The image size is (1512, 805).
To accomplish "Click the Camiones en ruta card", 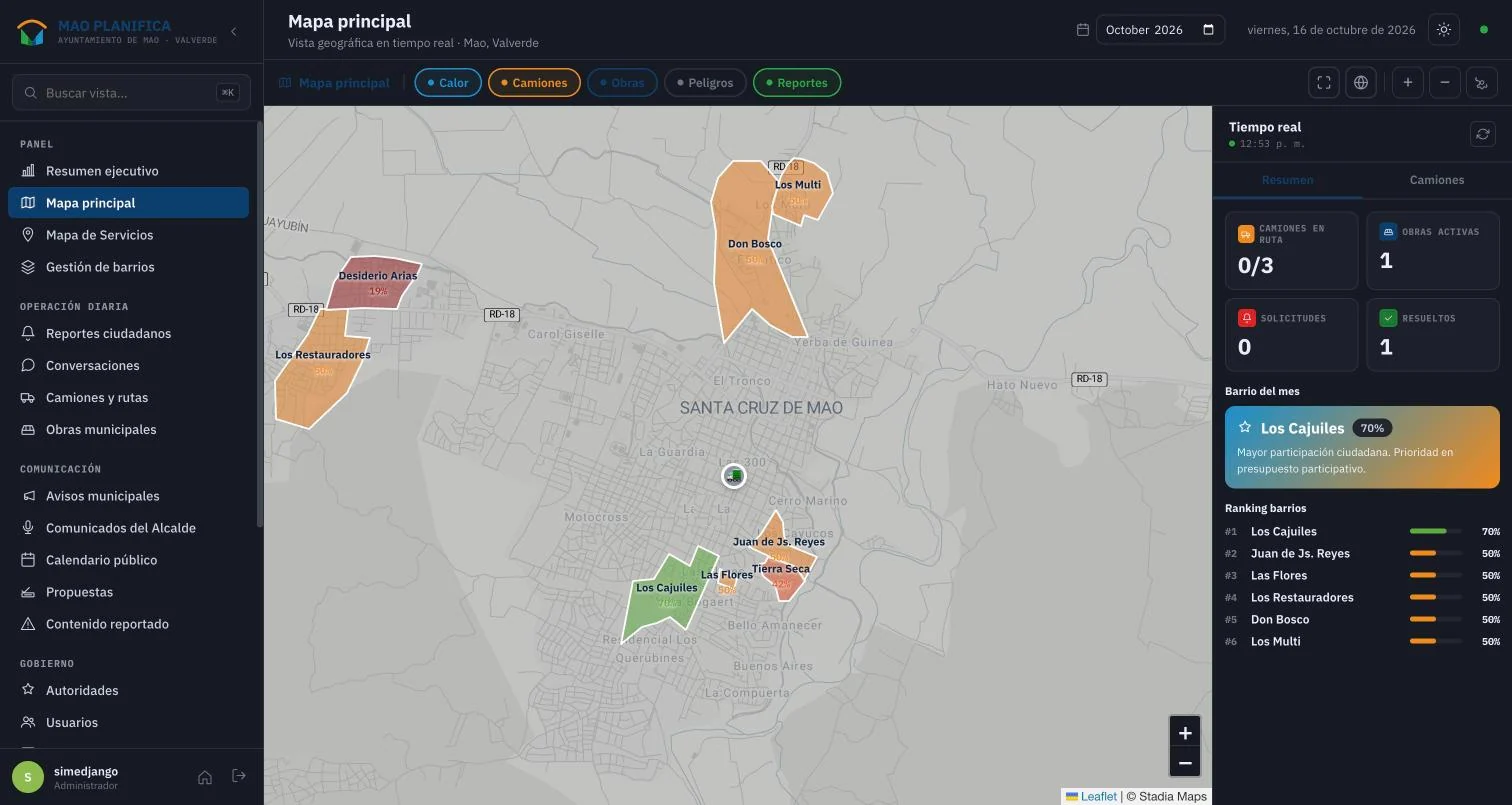I will 1292,250.
